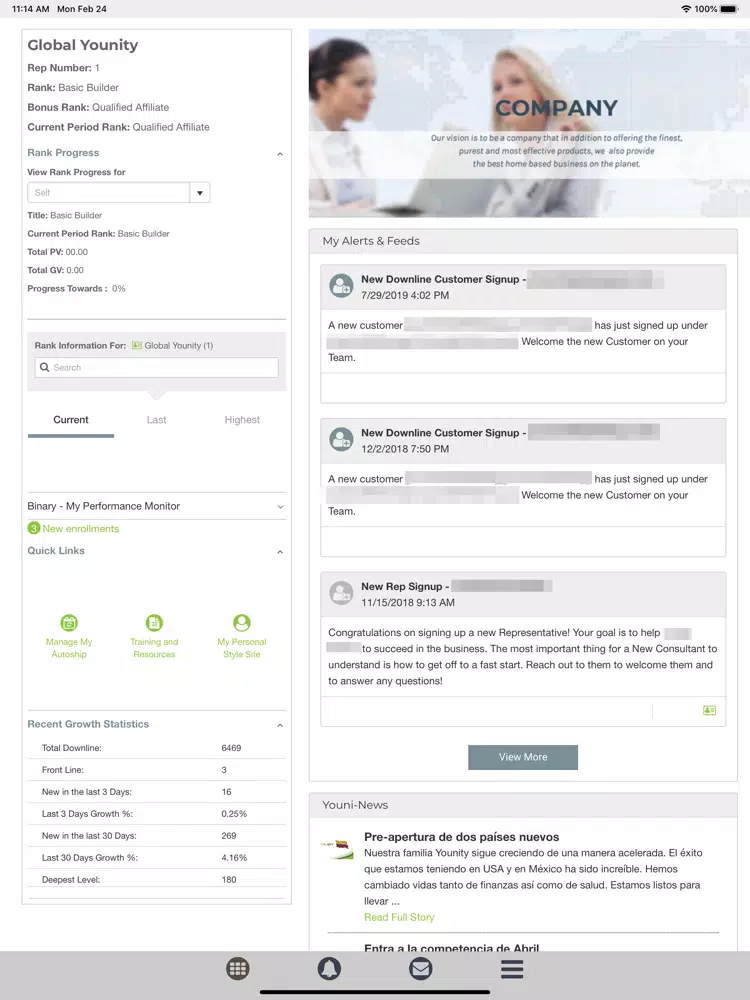Image resolution: width=750 pixels, height=1000 pixels.
Task: Click the My Personal Style Site icon
Action: tap(242, 622)
